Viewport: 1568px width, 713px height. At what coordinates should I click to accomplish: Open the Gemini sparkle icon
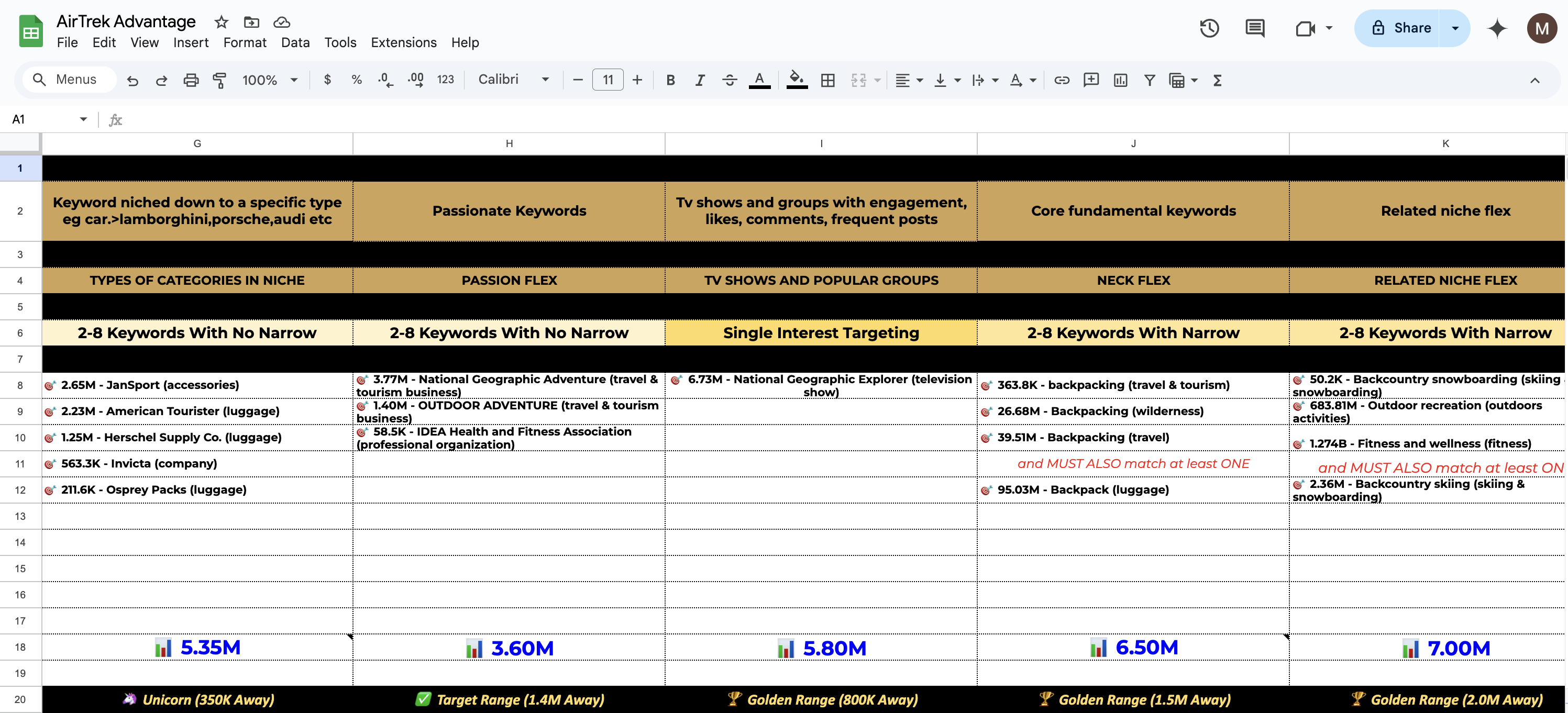tap(1497, 29)
